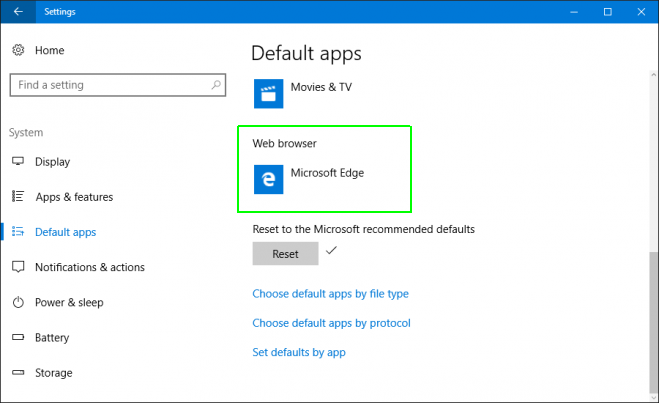
Task: Click the vertical scrollbar thumb
Action: pos(654,322)
